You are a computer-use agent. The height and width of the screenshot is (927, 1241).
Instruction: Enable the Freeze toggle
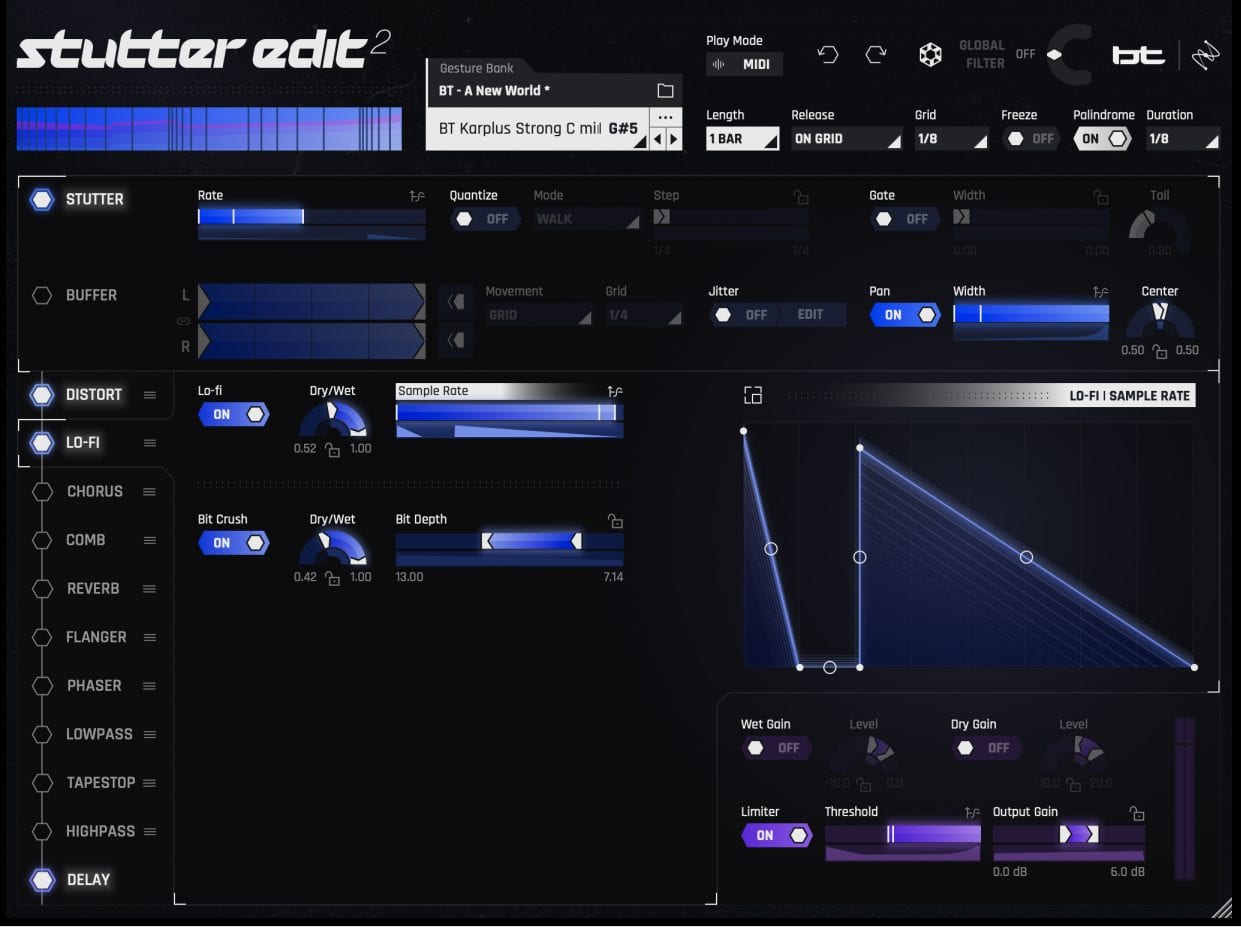coord(1030,139)
